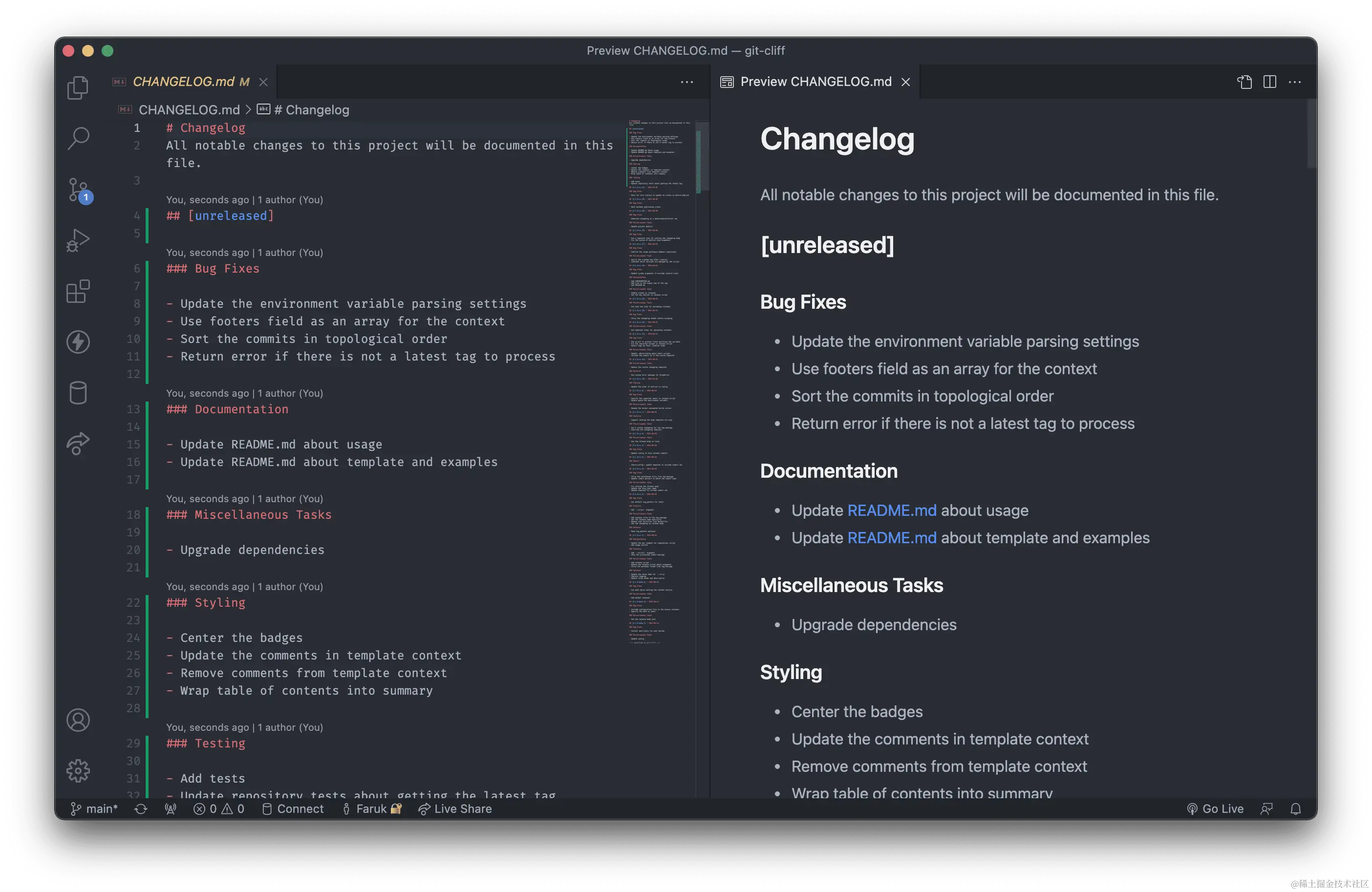Viewport: 1372px width, 892px height.
Task: Open editor more actions ellipsis menu
Action: pos(686,82)
